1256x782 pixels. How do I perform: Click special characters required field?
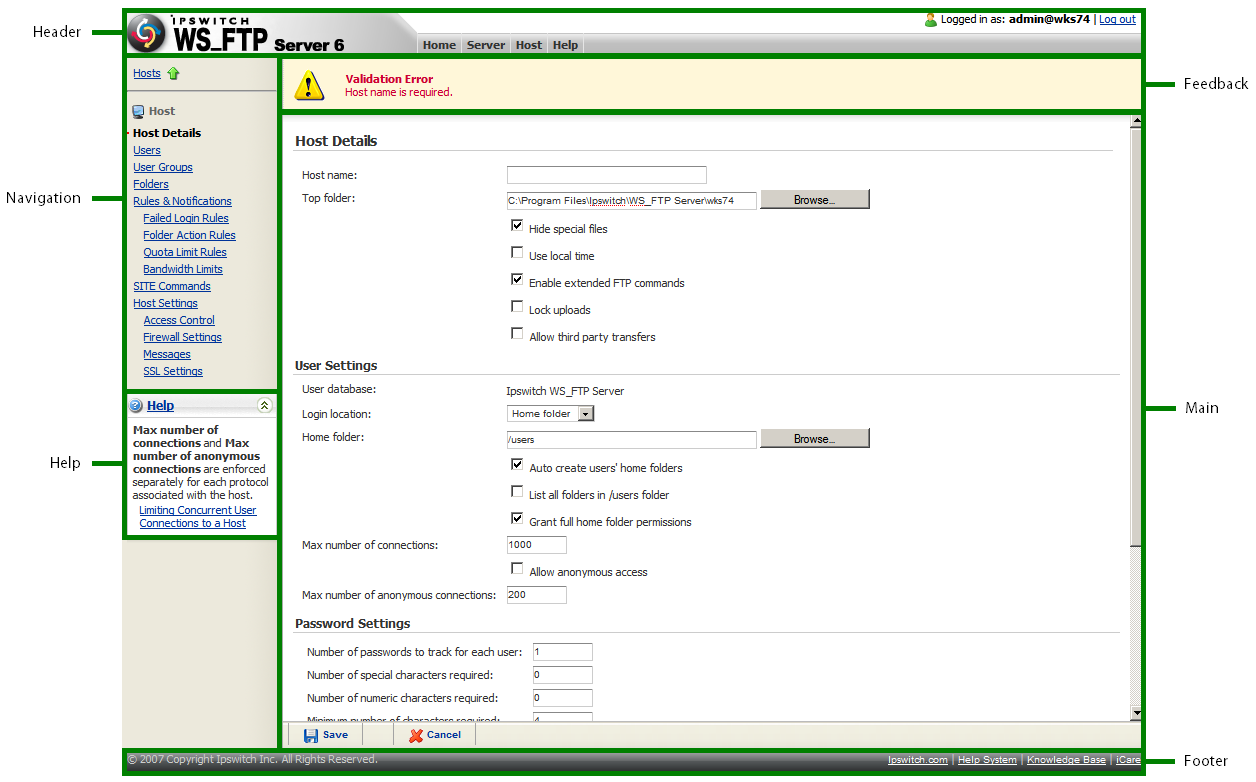point(563,675)
